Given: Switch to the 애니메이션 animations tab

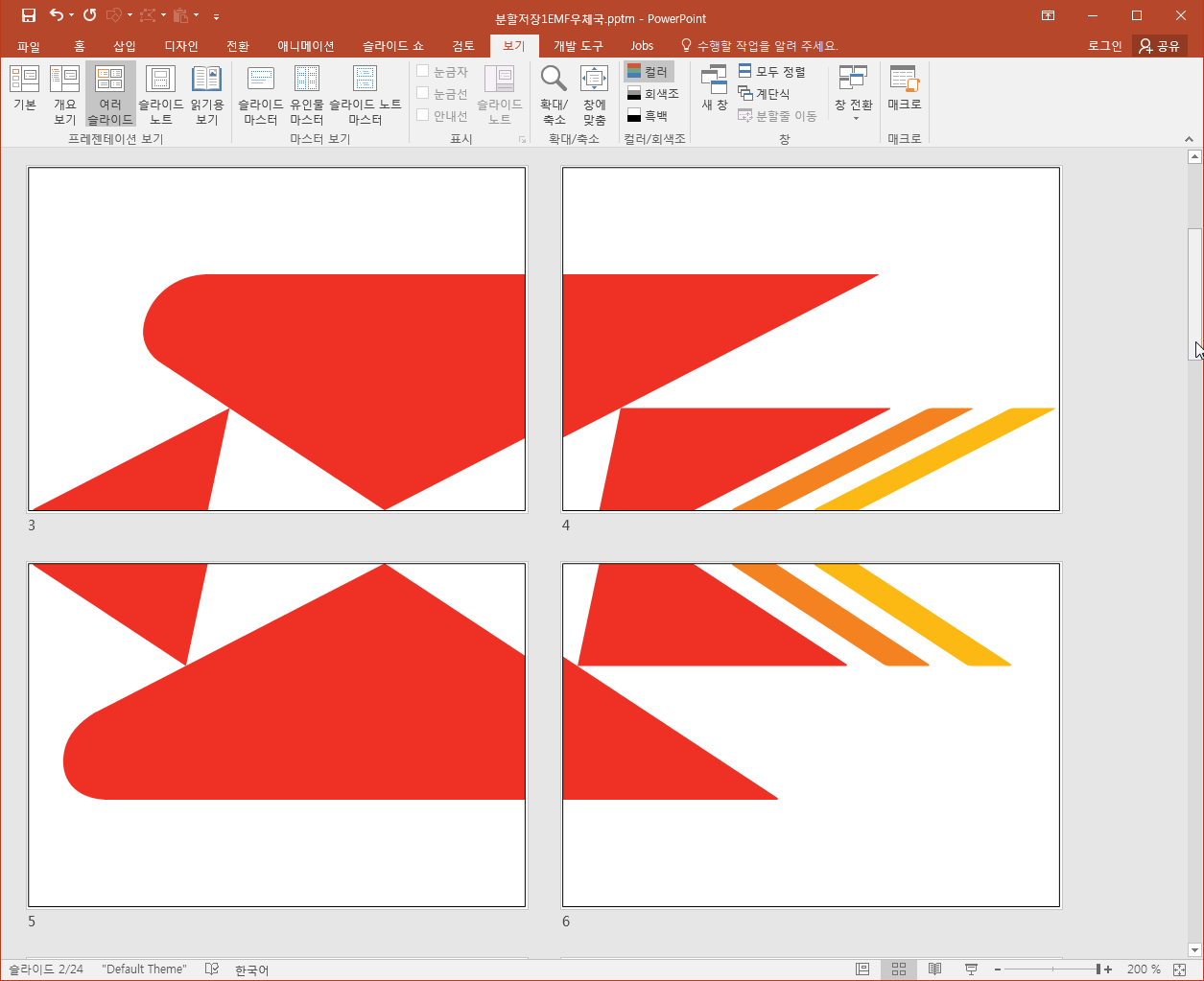Looking at the screenshot, I should pyautogui.click(x=306, y=46).
